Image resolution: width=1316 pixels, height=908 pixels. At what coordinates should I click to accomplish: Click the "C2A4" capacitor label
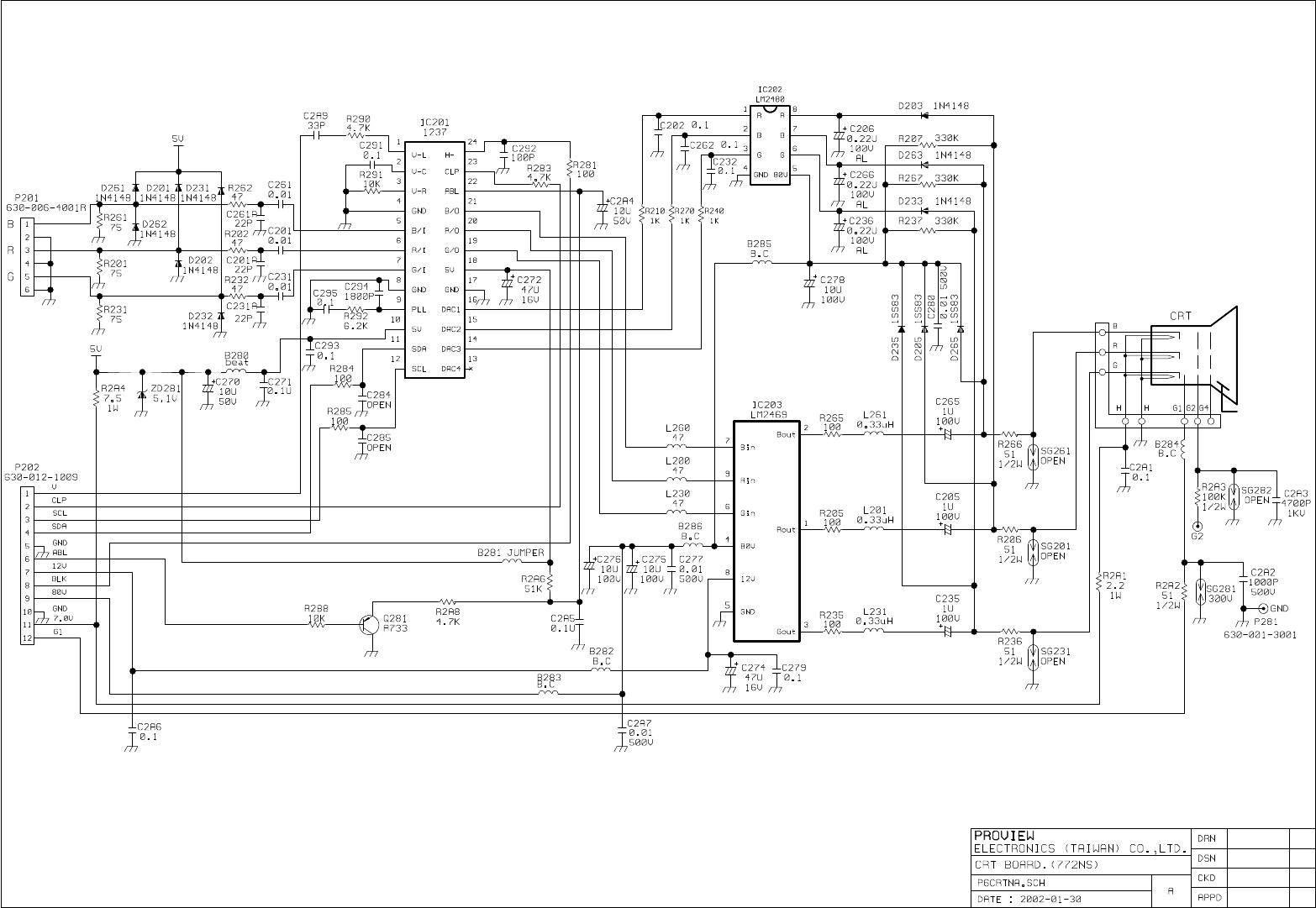(622, 202)
